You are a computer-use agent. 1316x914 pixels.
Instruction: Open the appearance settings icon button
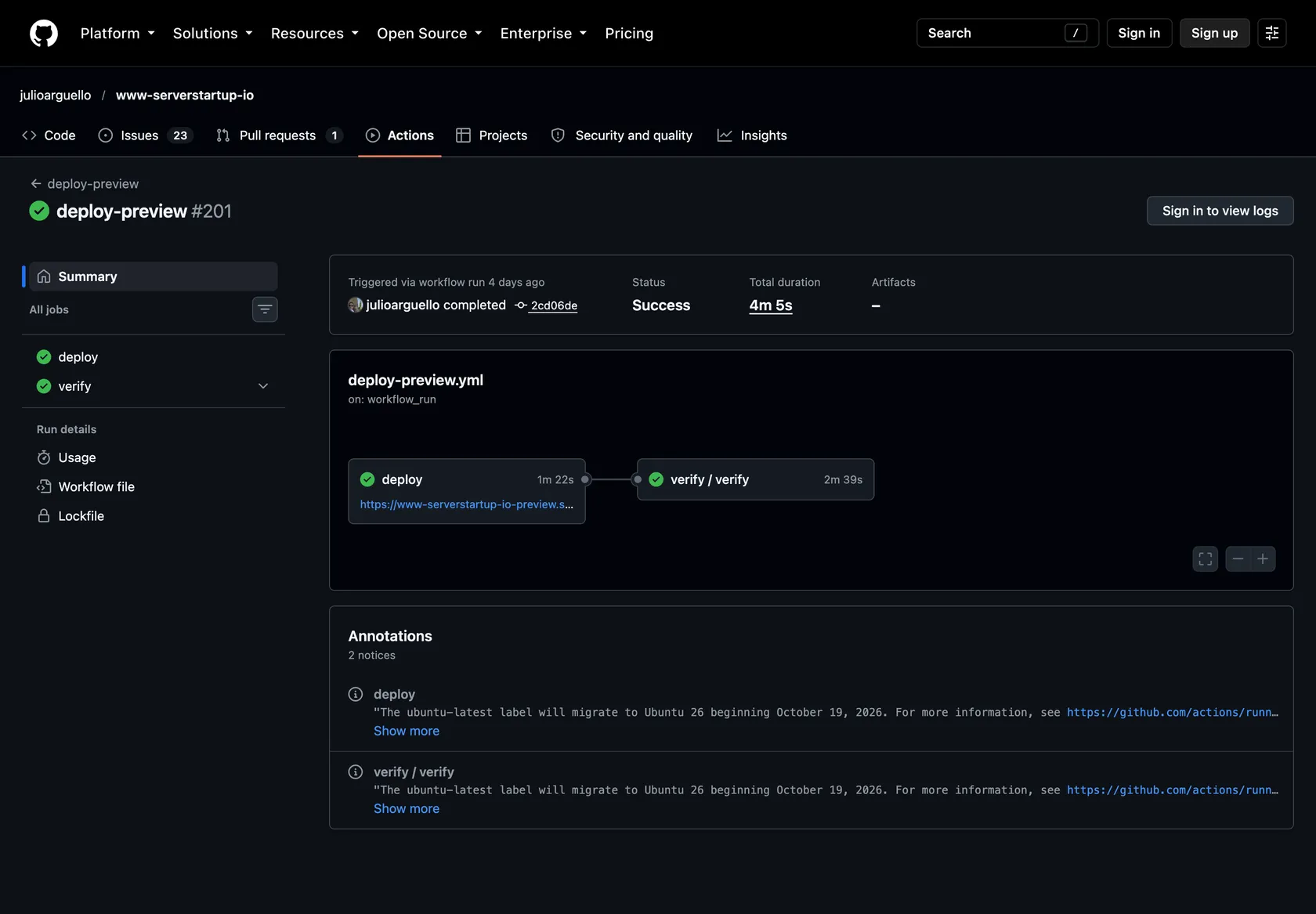pyautogui.click(x=1271, y=33)
